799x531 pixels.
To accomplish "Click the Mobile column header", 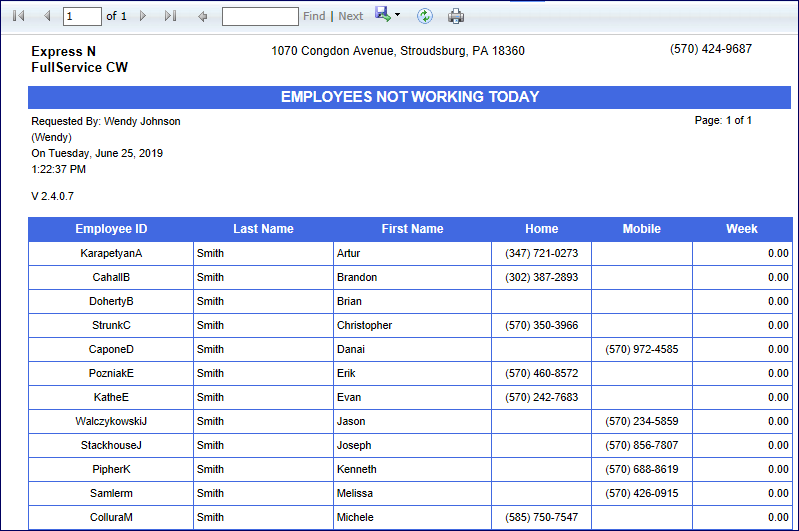I will [x=641, y=229].
